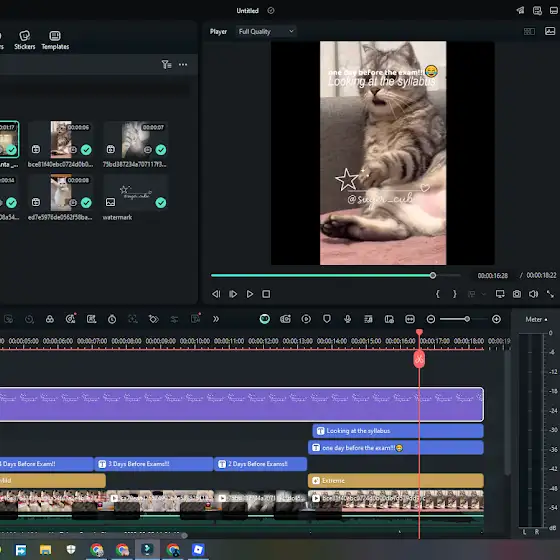
Task: Switch to the Templates tab
Action: [55, 40]
